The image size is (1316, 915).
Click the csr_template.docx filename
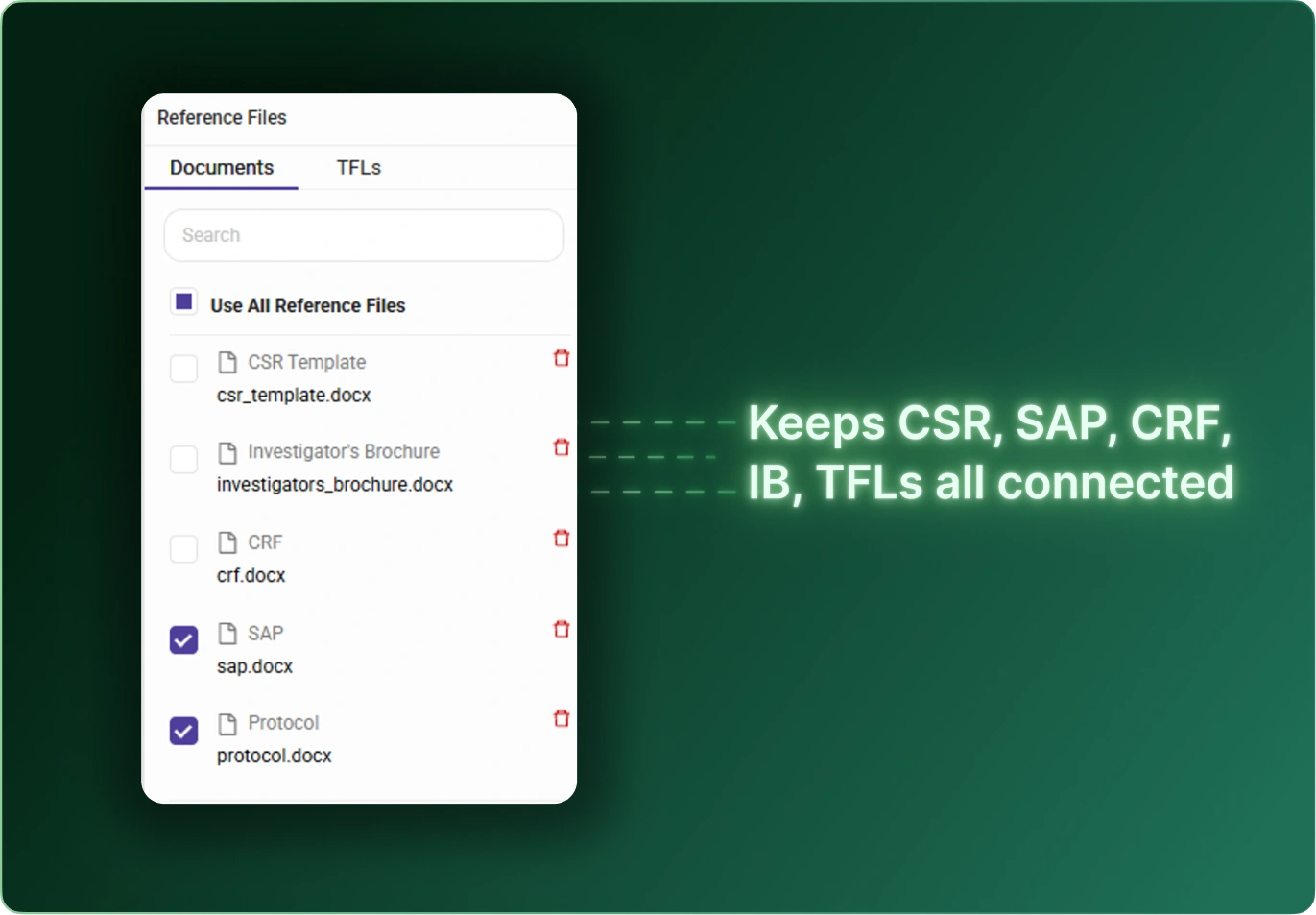click(x=294, y=396)
